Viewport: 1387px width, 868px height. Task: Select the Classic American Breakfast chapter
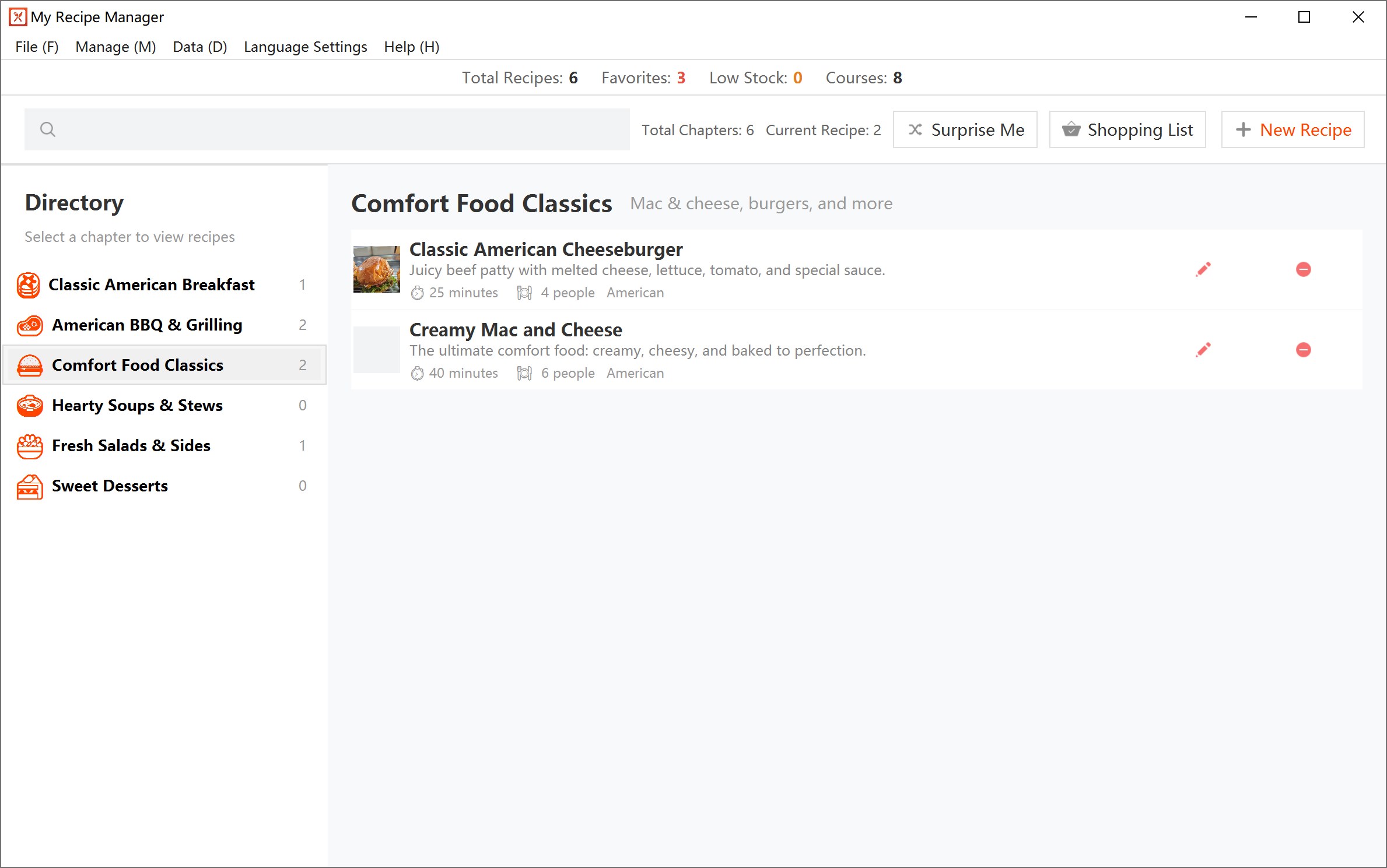(x=164, y=285)
